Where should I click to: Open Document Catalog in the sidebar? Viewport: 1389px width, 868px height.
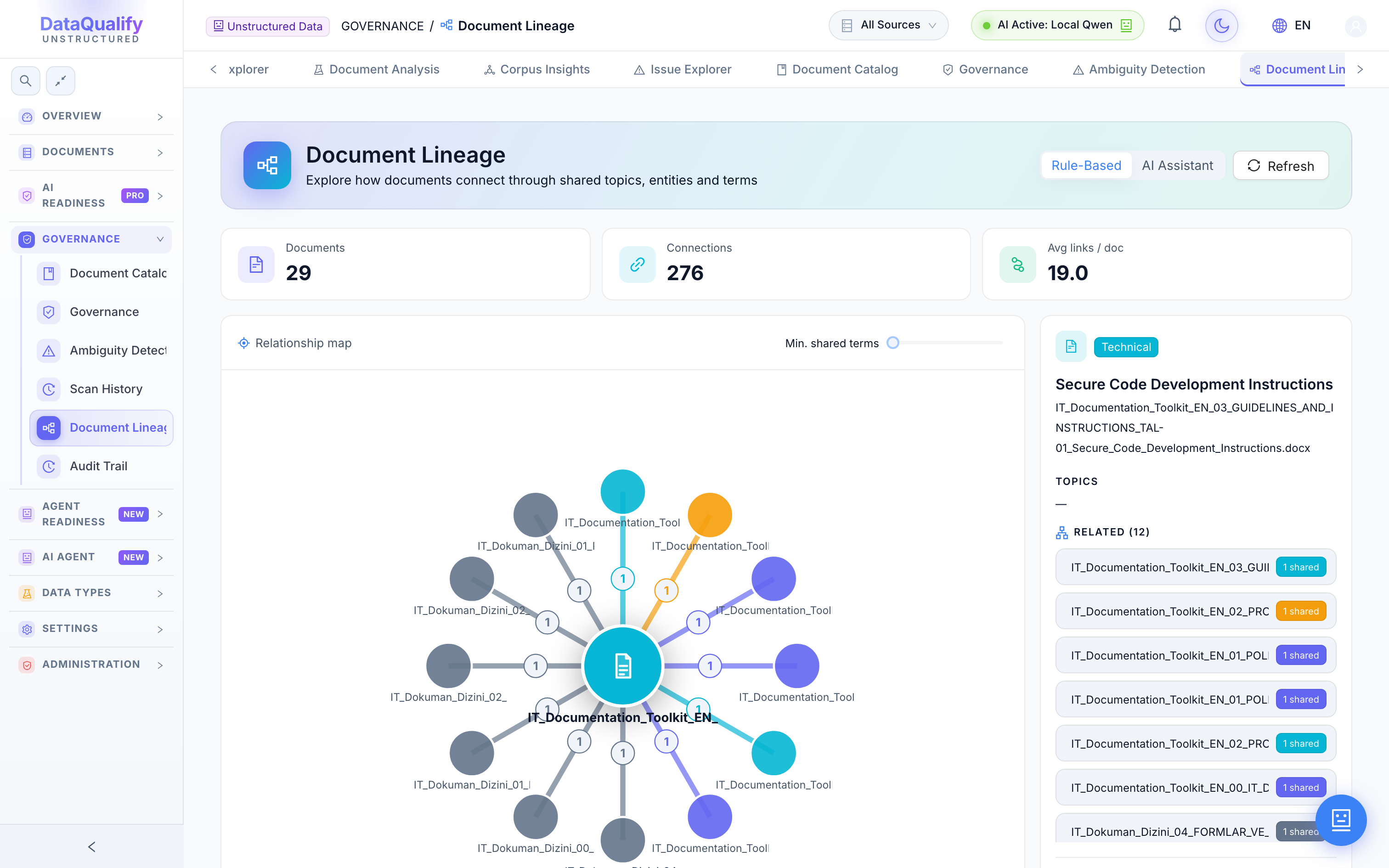pos(102,273)
